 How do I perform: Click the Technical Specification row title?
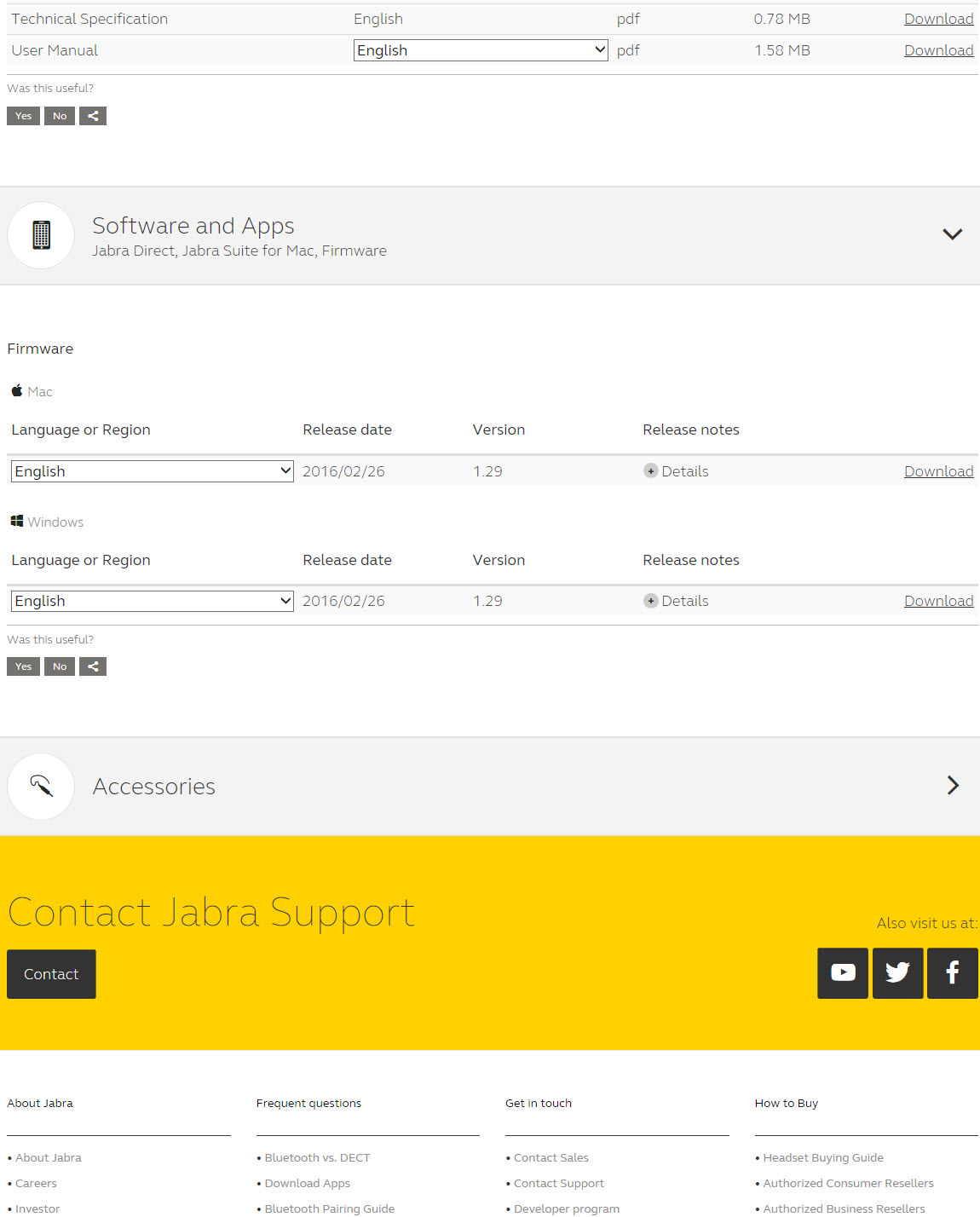click(89, 19)
